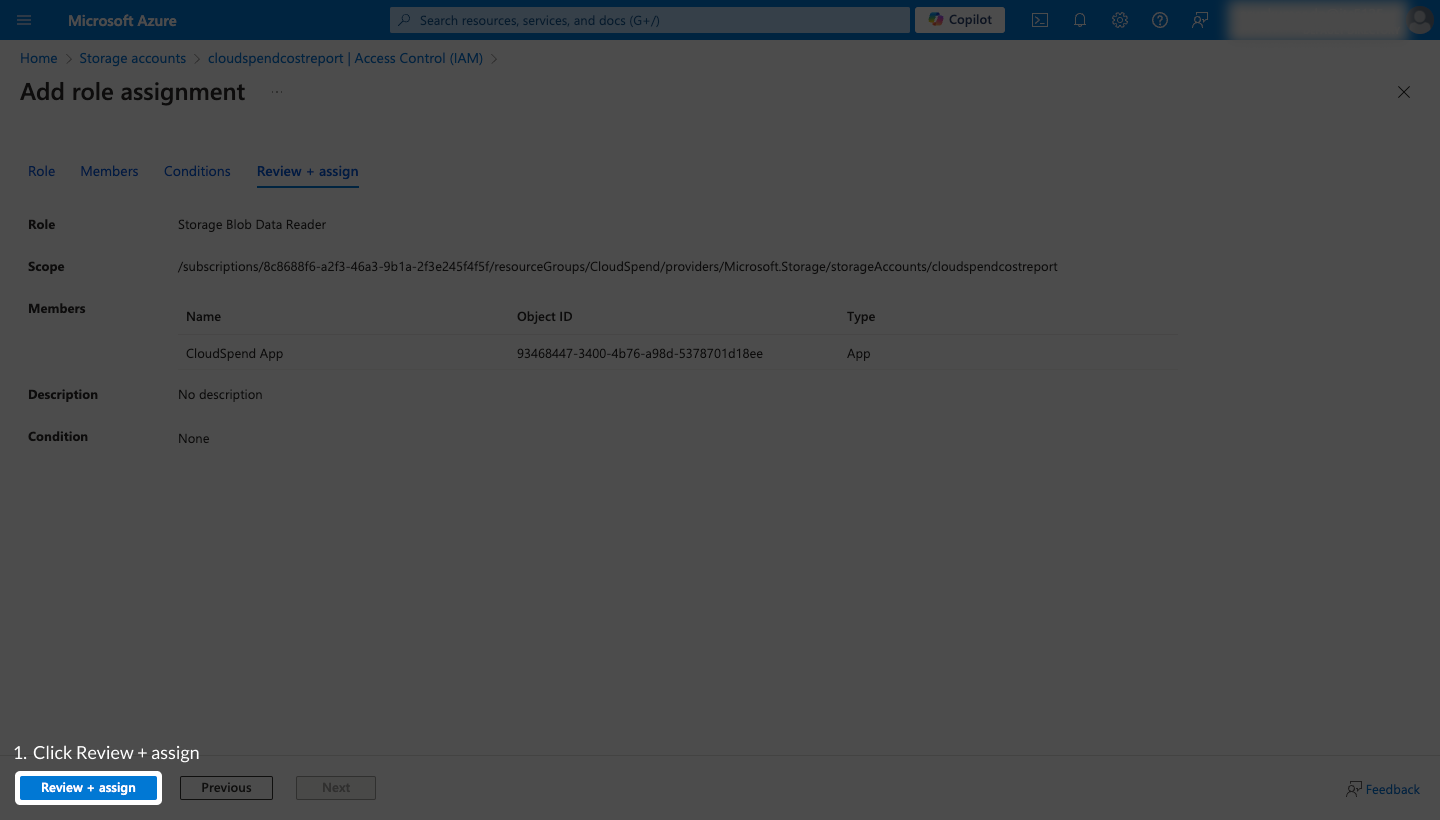Open the portal hamburger menu
This screenshot has width=1440, height=820.
pyautogui.click(x=24, y=19)
